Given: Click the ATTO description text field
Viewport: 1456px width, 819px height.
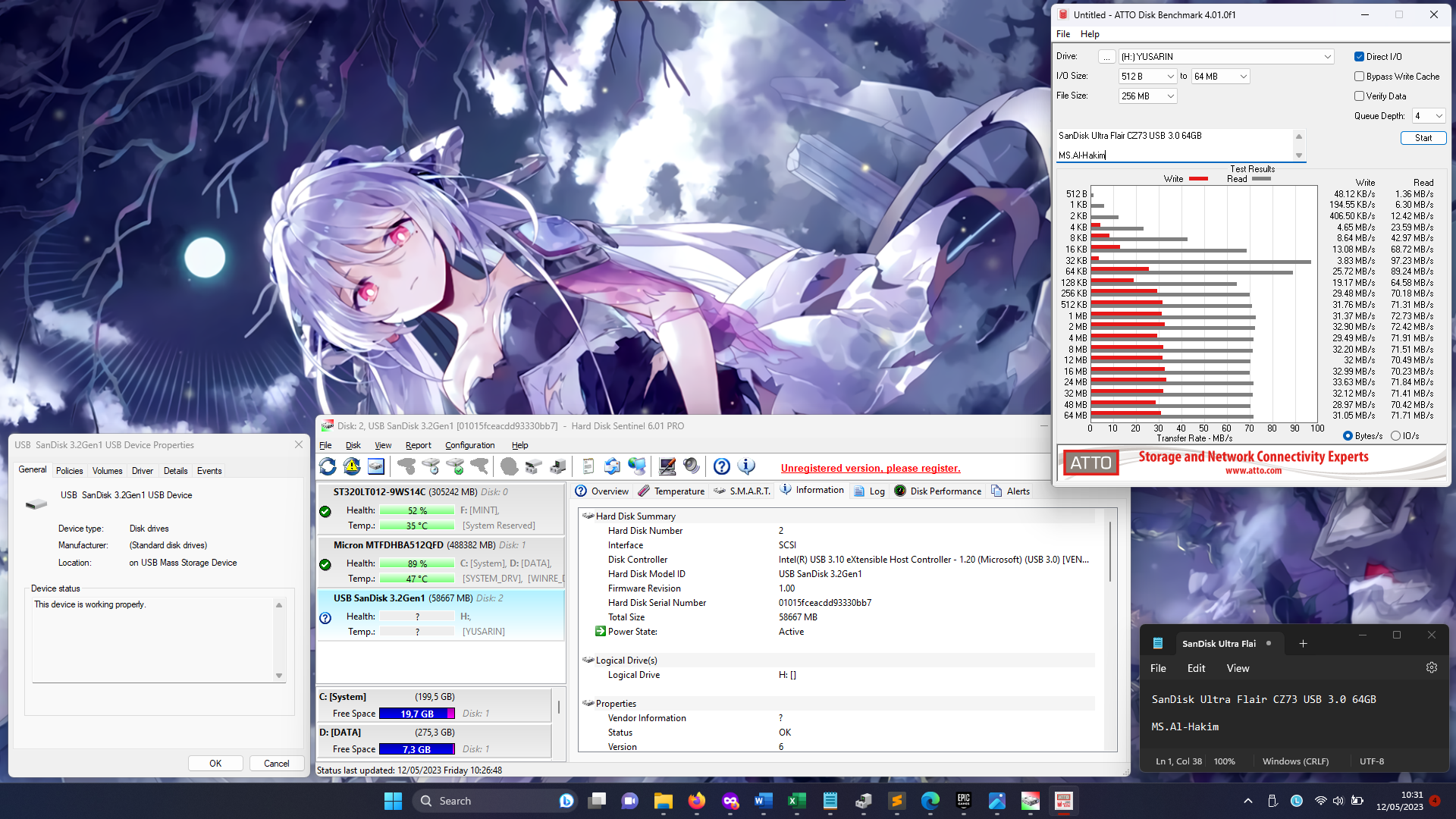Looking at the screenshot, I should [x=1175, y=146].
